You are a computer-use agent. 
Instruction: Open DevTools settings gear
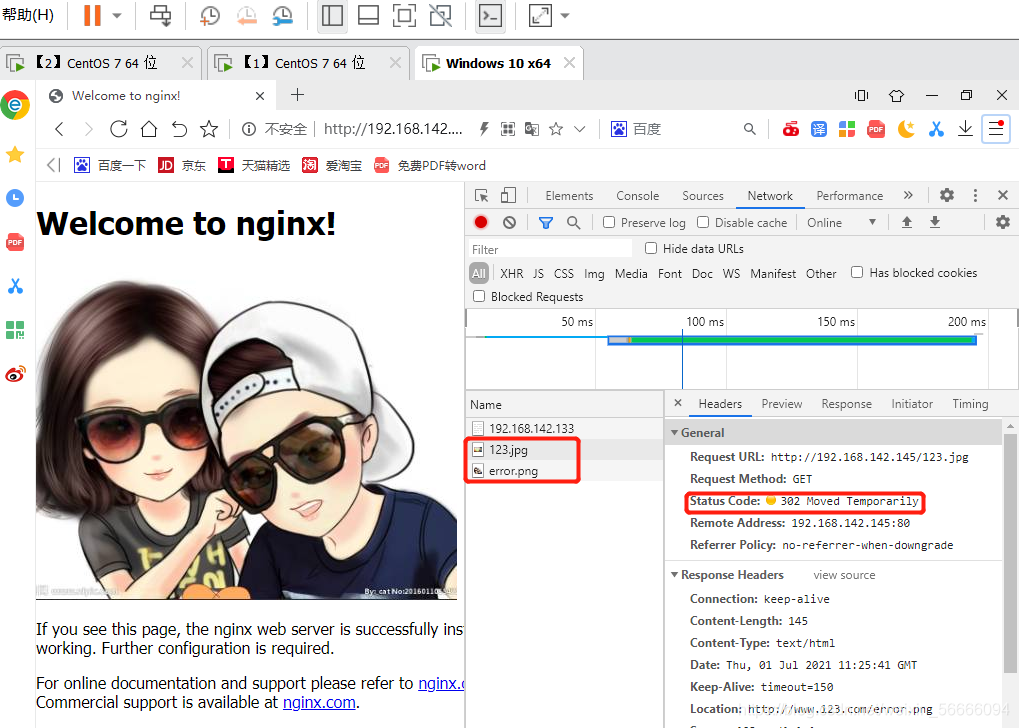click(x=947, y=195)
